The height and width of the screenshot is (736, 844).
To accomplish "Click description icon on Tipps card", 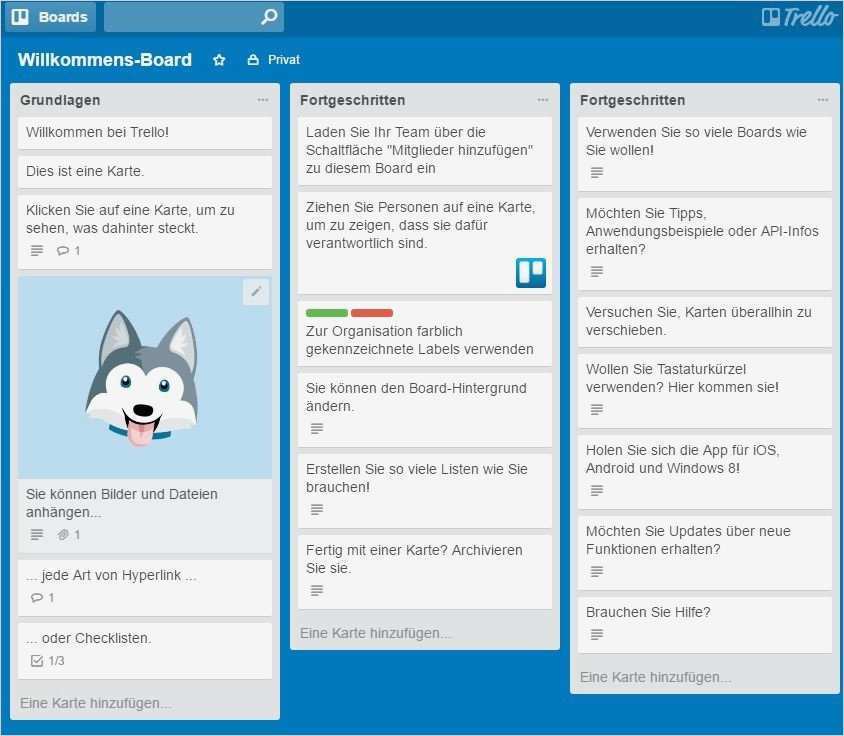I will [x=596, y=272].
